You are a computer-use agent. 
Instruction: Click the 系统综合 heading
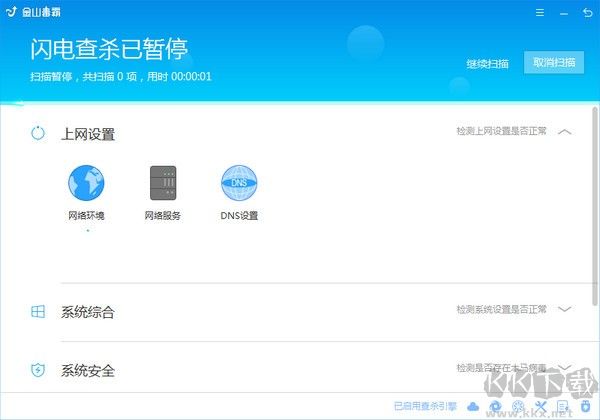(88, 312)
